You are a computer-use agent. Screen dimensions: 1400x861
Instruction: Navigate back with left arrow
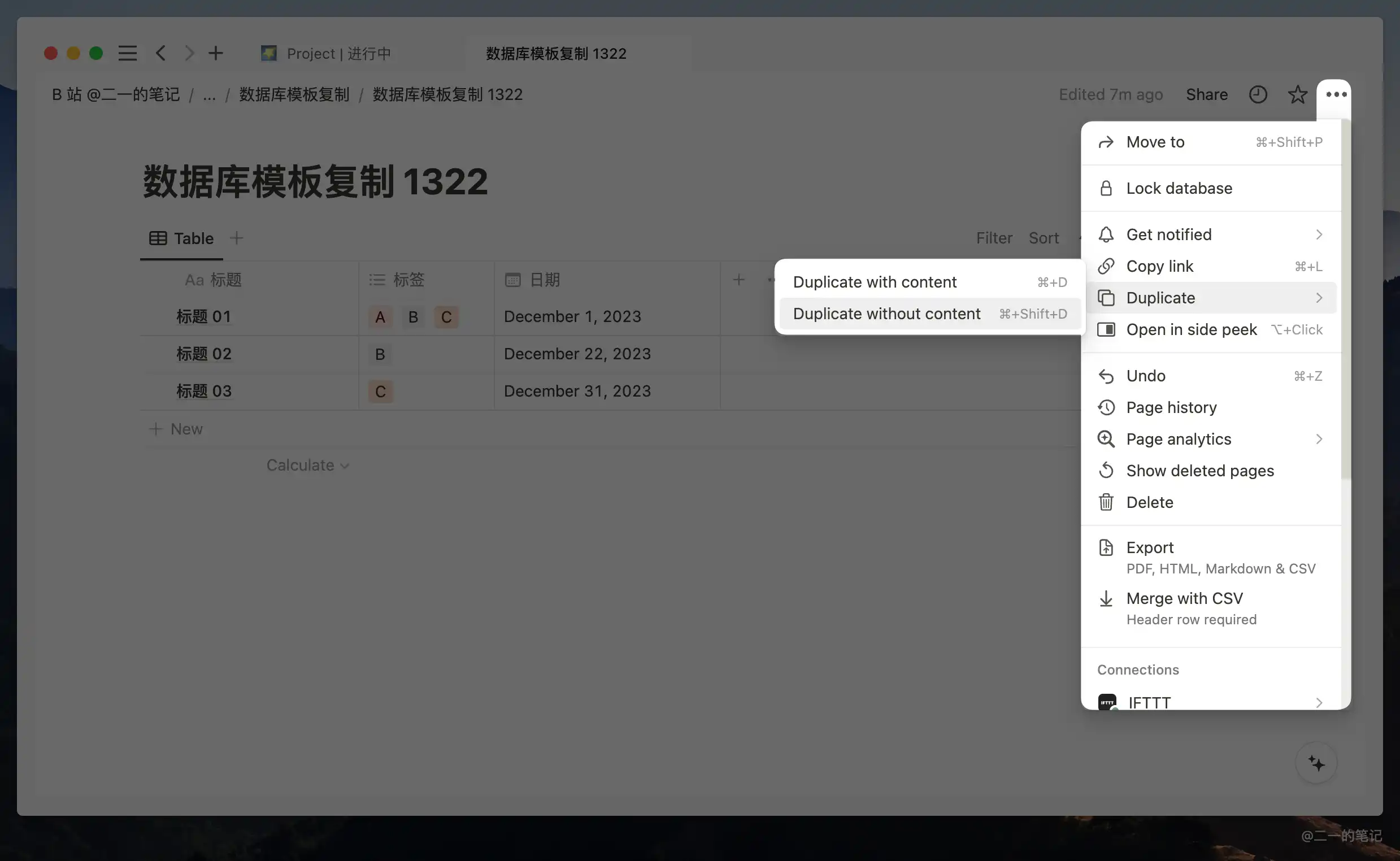tap(160, 54)
